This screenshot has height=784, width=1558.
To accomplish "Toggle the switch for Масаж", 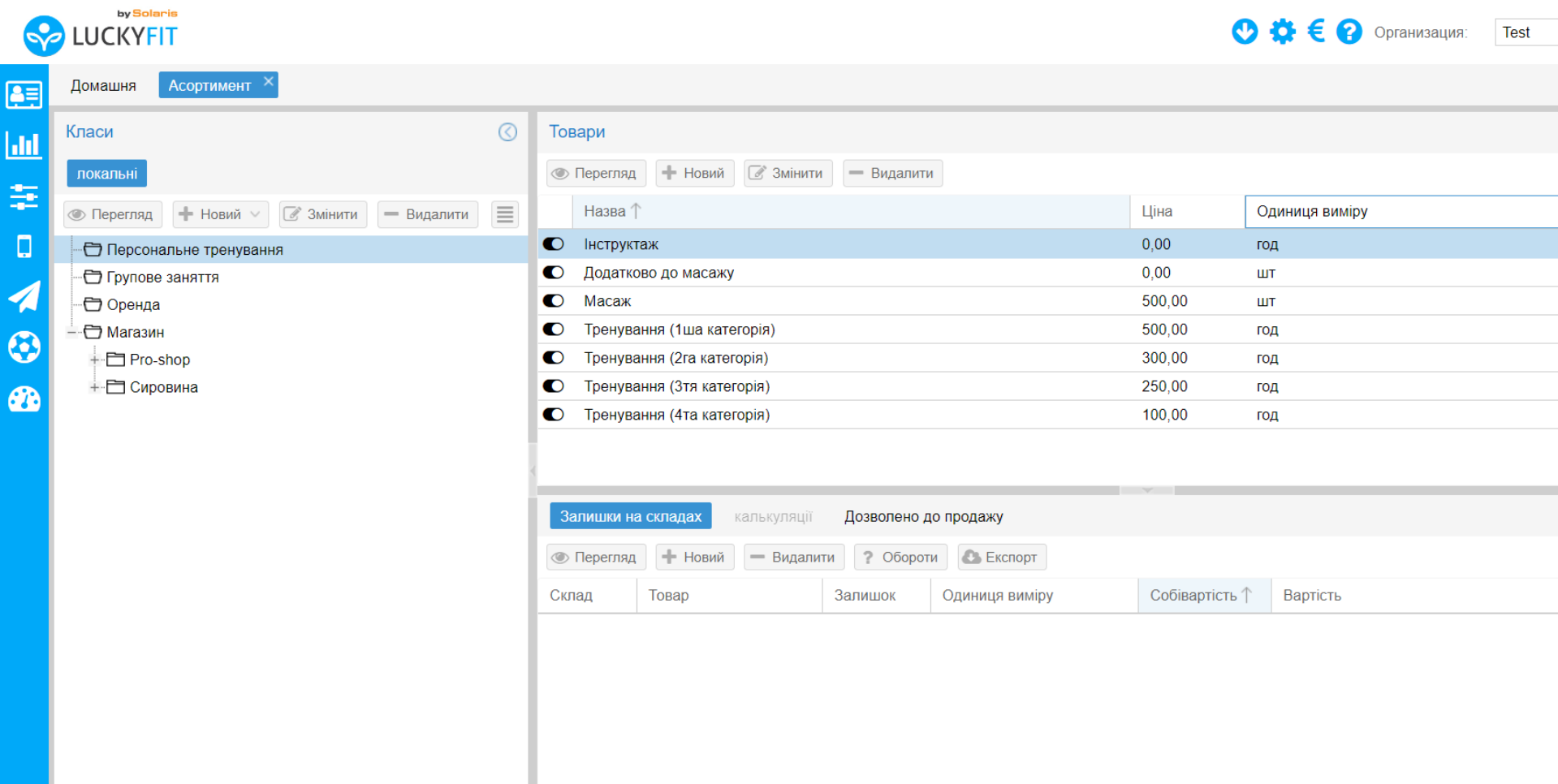I will pos(554,301).
